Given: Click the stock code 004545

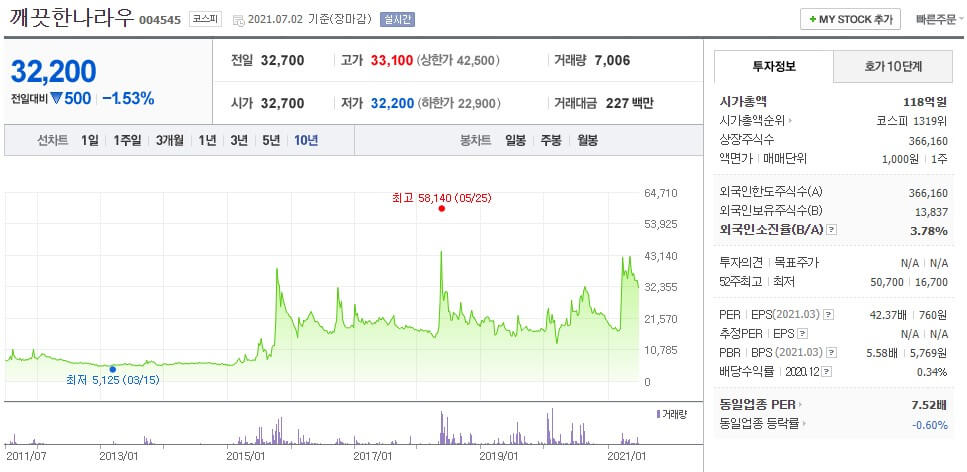Looking at the screenshot, I should [160, 20].
